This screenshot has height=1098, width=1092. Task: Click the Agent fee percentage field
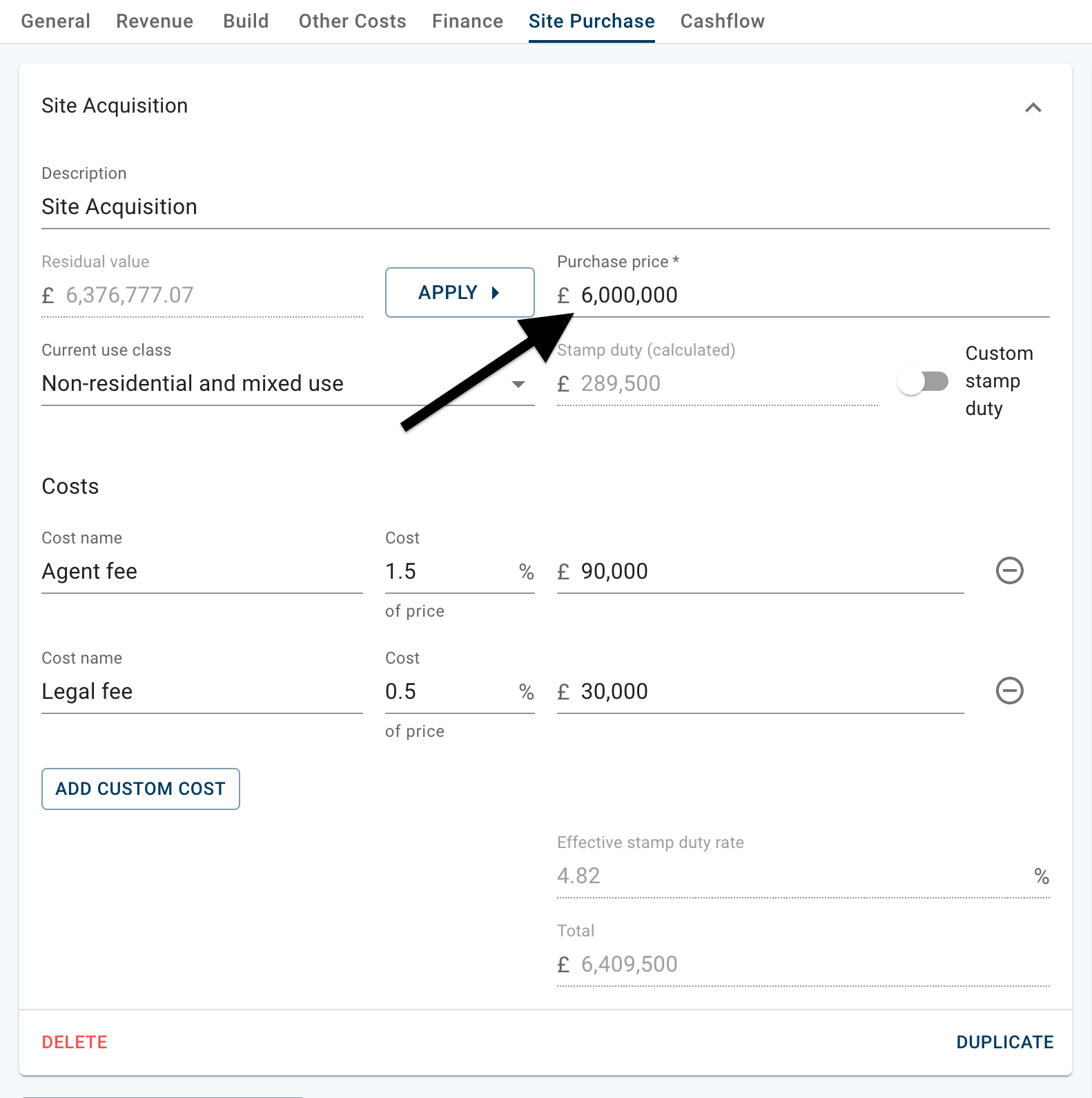coord(460,572)
